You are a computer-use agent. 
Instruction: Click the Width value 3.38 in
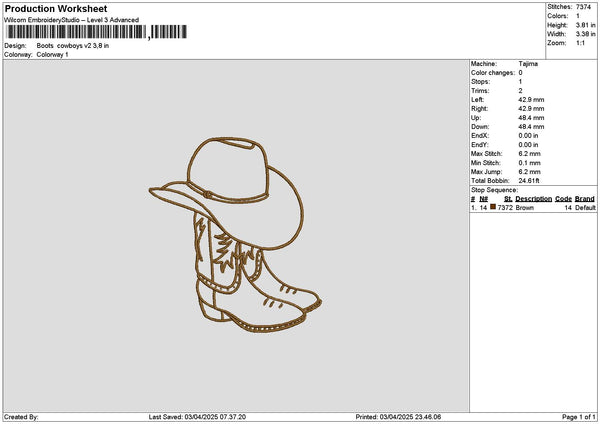coord(585,34)
